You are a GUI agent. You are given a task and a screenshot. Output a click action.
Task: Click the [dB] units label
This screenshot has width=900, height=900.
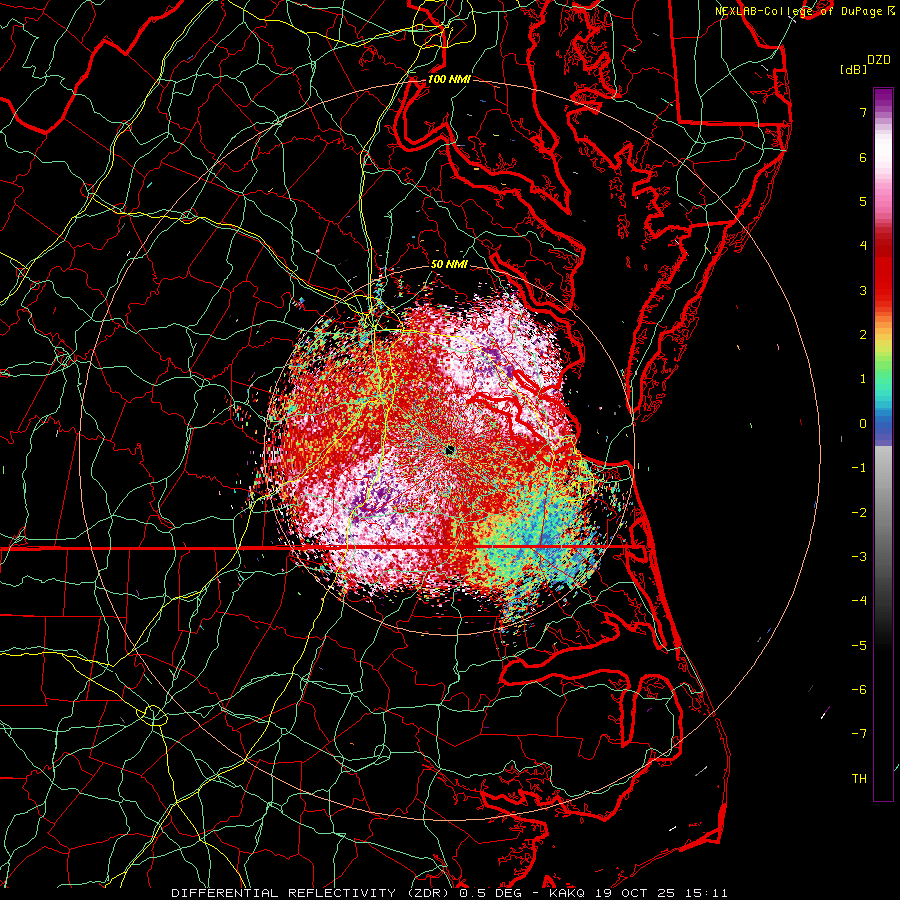coord(853,69)
